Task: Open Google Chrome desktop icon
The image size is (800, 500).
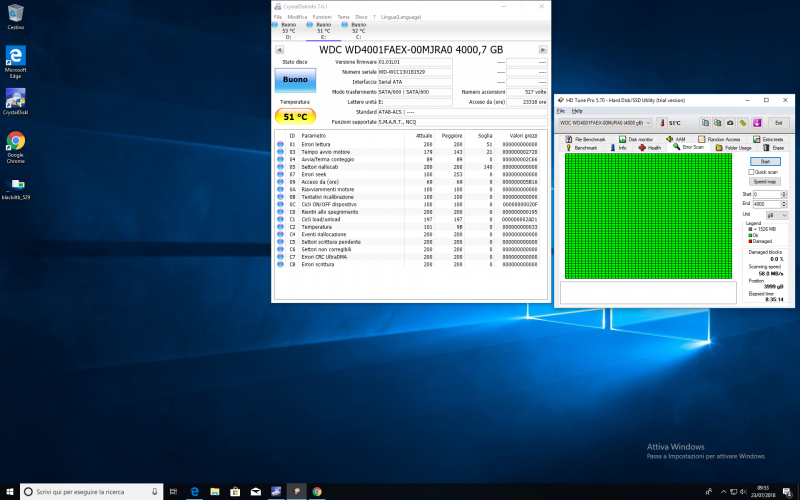Action: [16, 142]
